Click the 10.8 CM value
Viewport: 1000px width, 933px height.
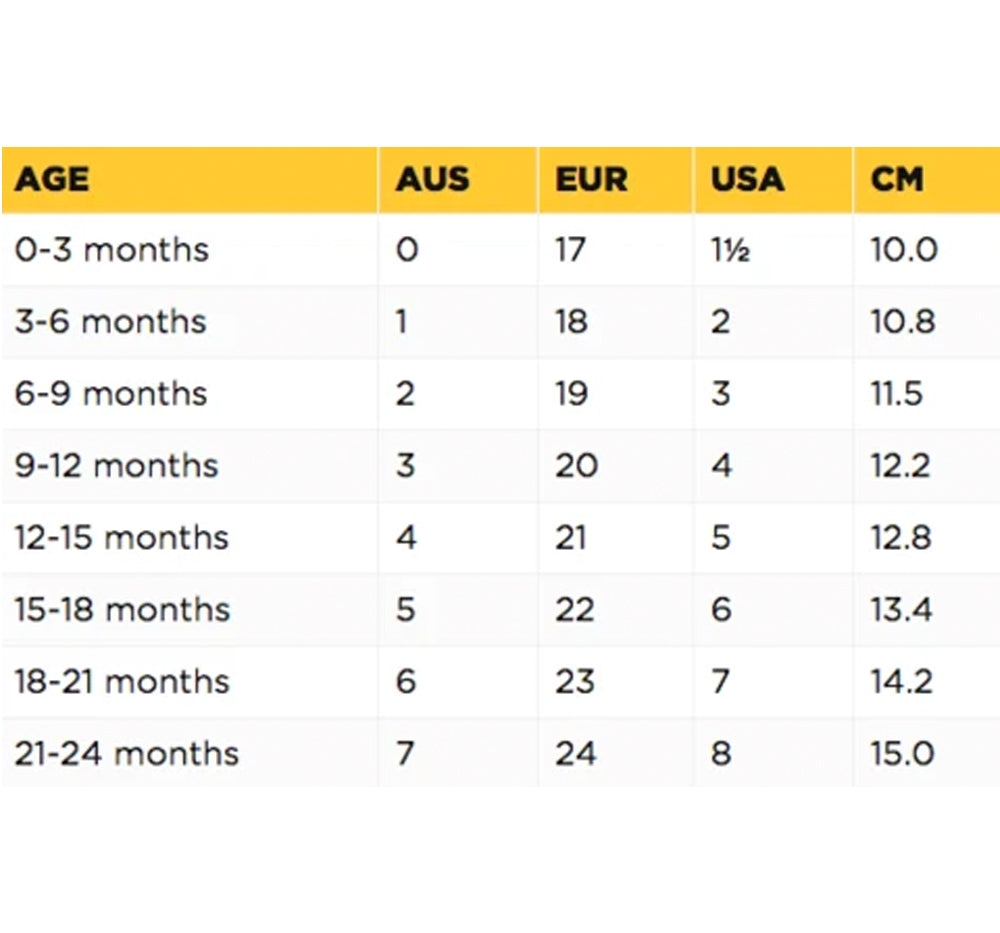[904, 321]
